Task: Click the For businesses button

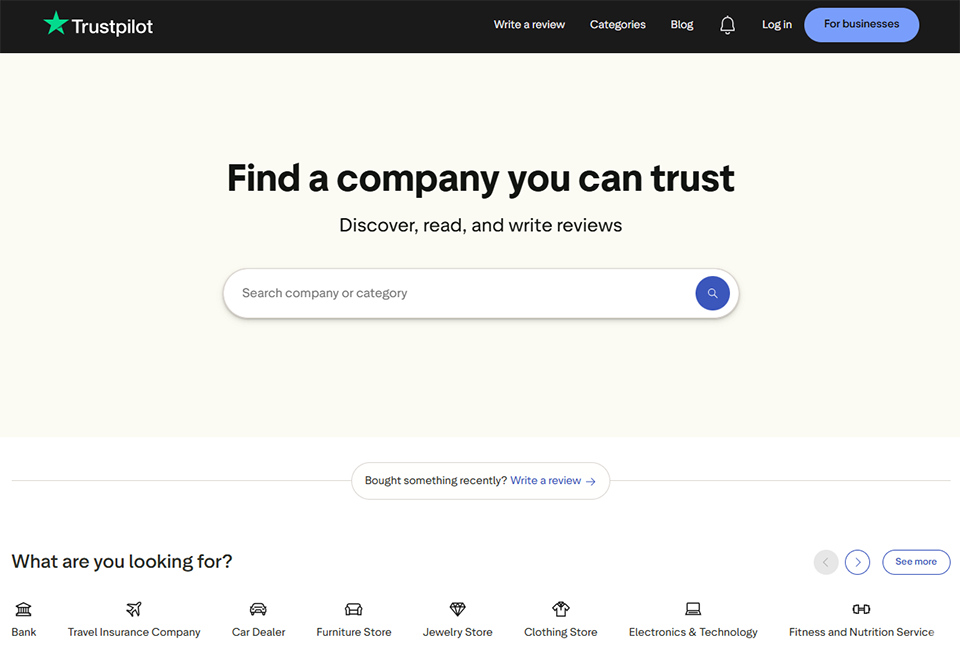Action: tap(861, 25)
